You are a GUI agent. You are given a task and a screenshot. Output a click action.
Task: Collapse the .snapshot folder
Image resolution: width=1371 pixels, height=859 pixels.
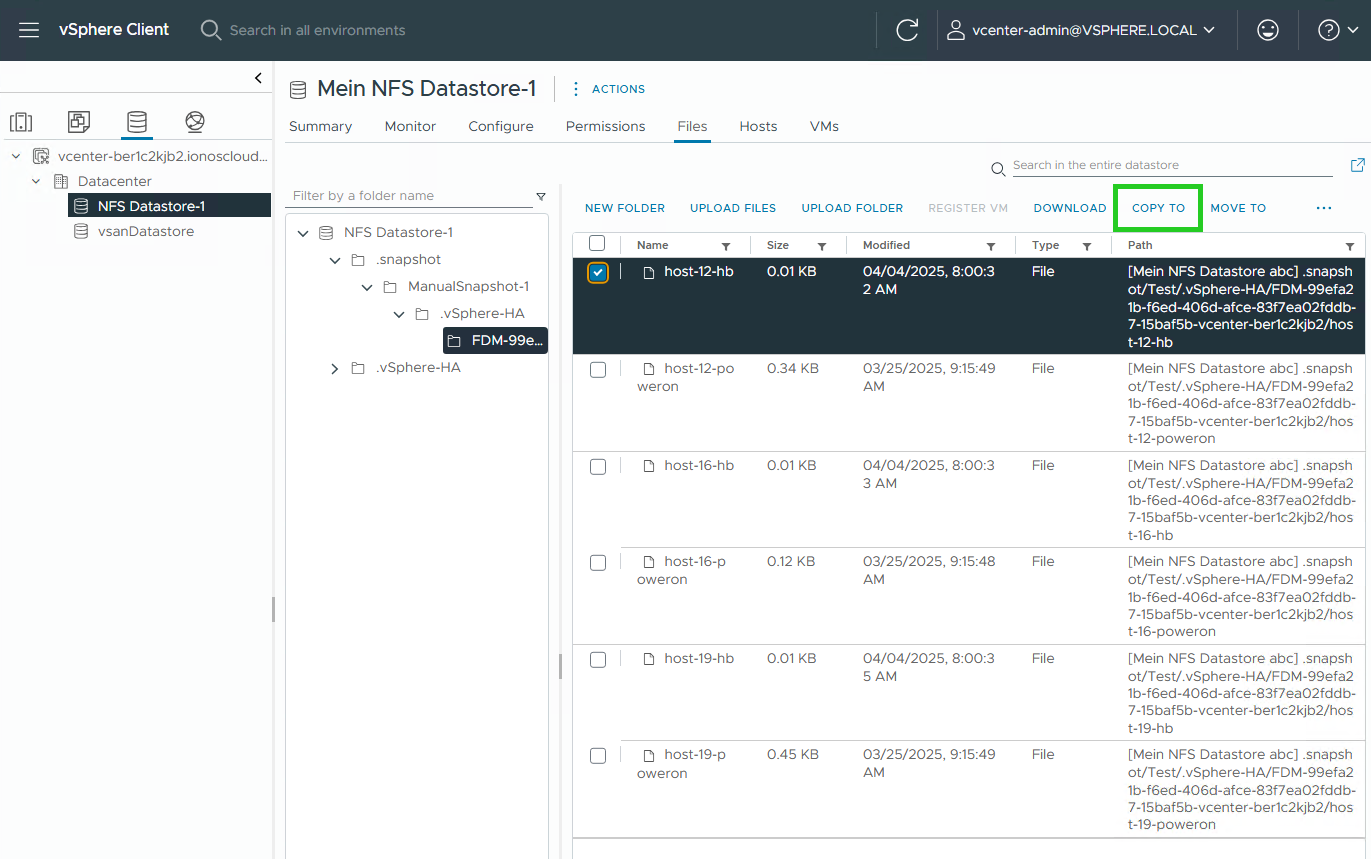click(x=335, y=260)
